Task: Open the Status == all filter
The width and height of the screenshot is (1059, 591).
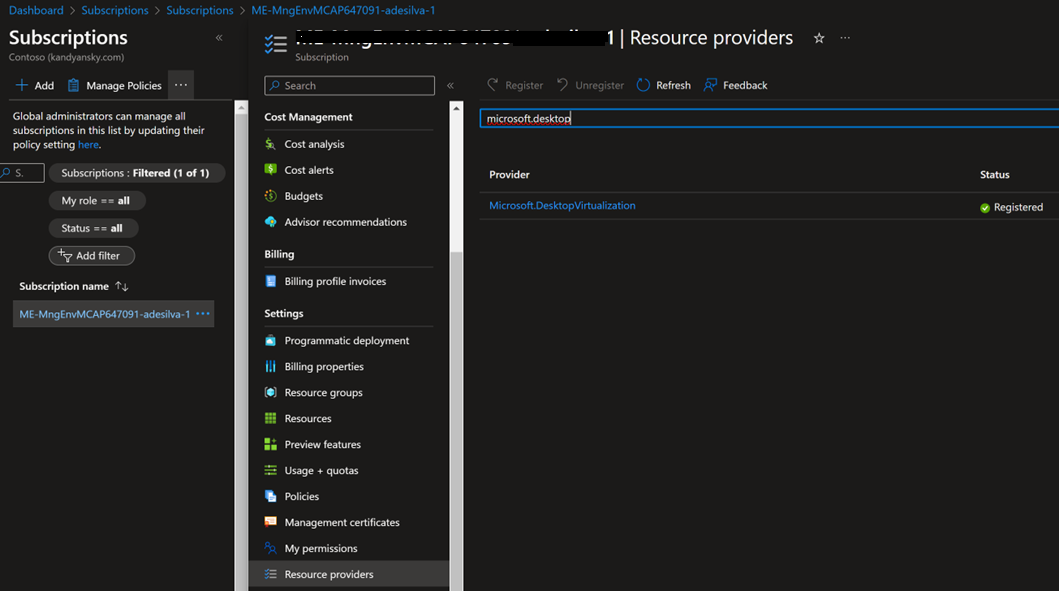Action: coord(93,228)
